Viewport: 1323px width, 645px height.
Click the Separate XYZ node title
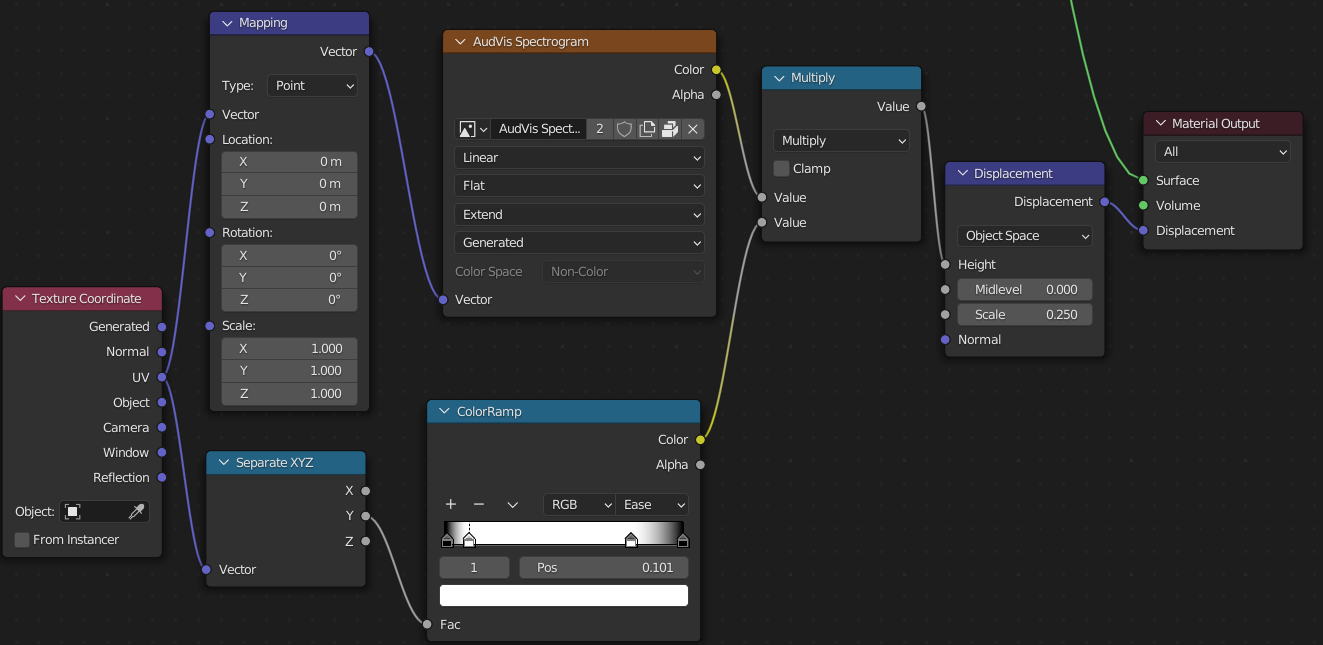point(274,463)
